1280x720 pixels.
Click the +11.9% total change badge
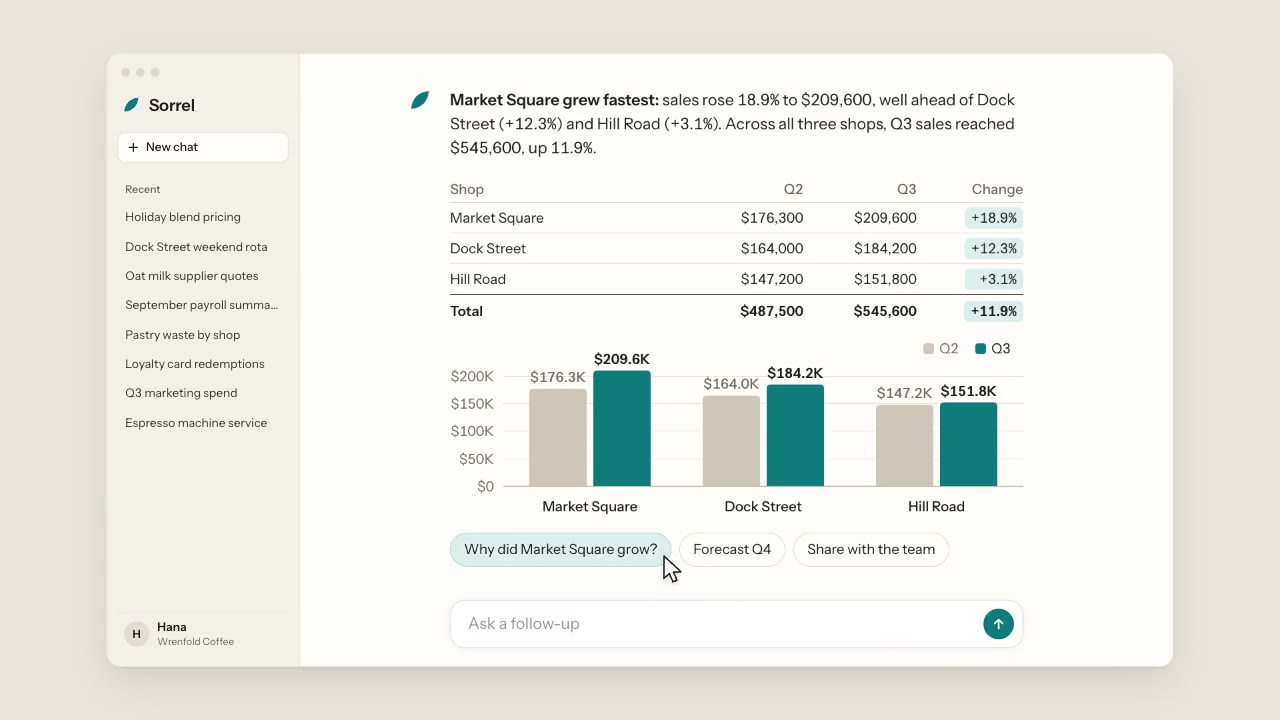point(994,311)
